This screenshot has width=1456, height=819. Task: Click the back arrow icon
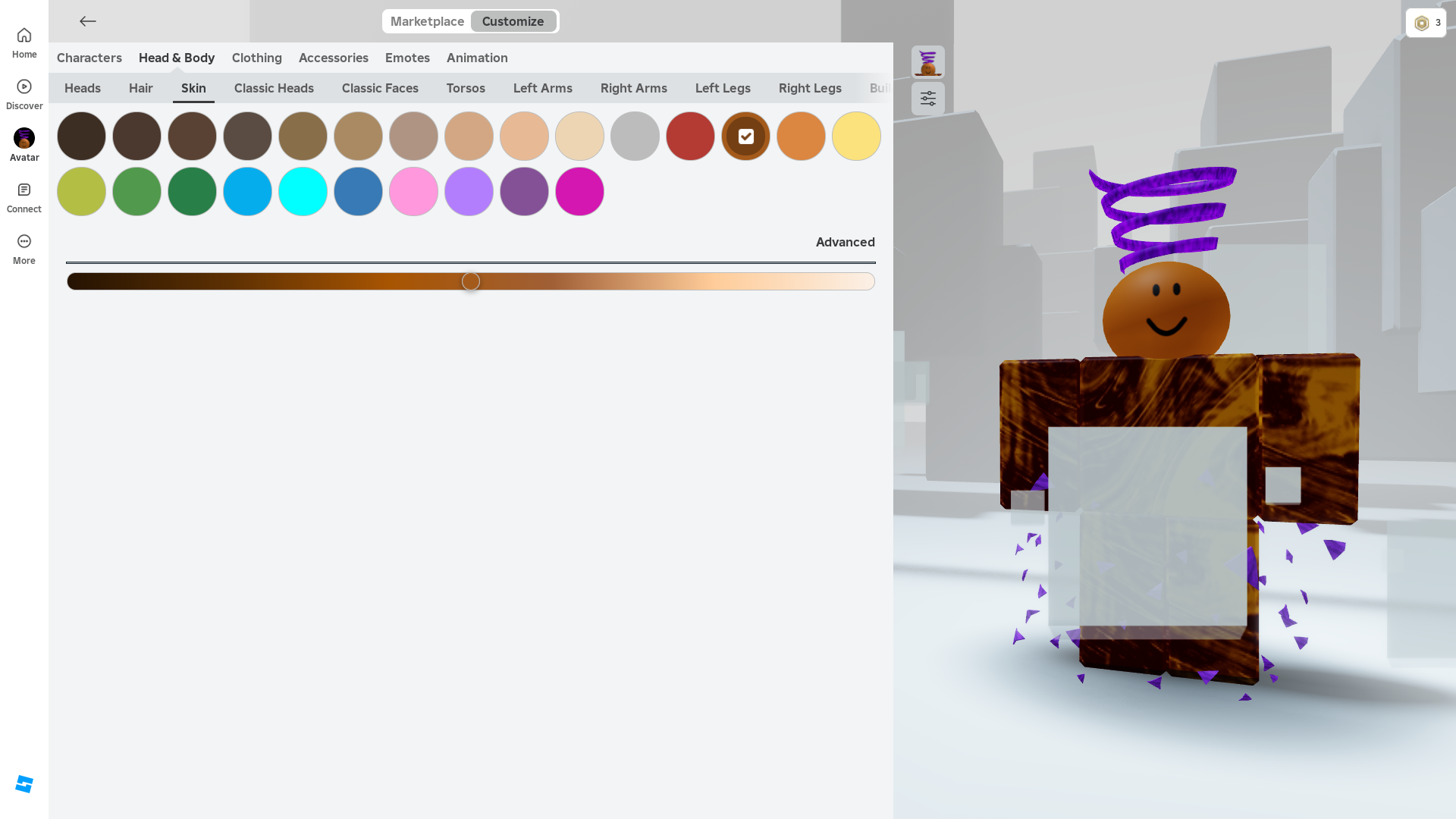(x=88, y=21)
